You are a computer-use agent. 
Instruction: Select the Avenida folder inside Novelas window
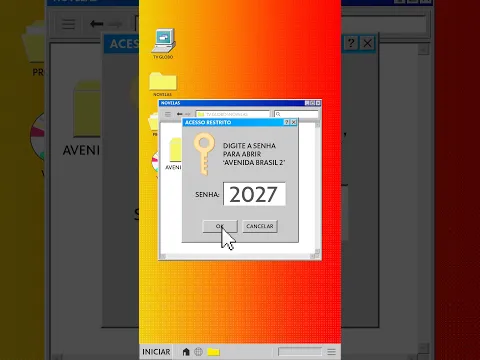(174, 153)
